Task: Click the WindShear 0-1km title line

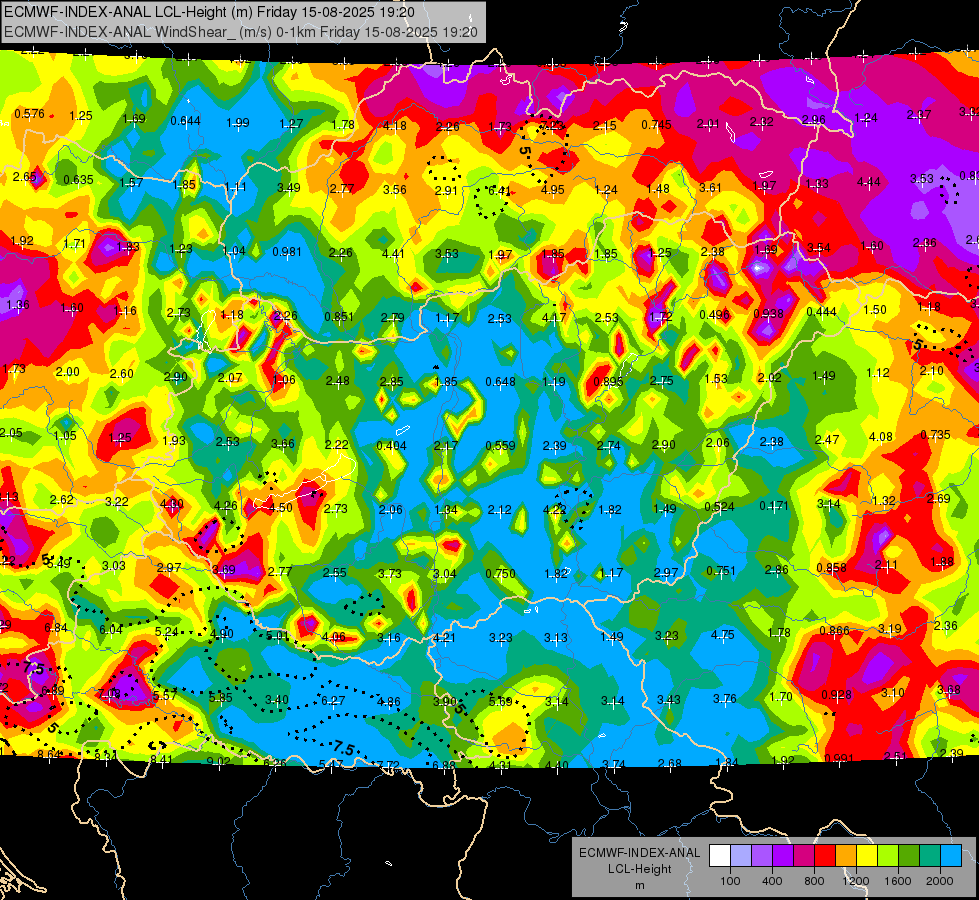Action: pos(240,32)
